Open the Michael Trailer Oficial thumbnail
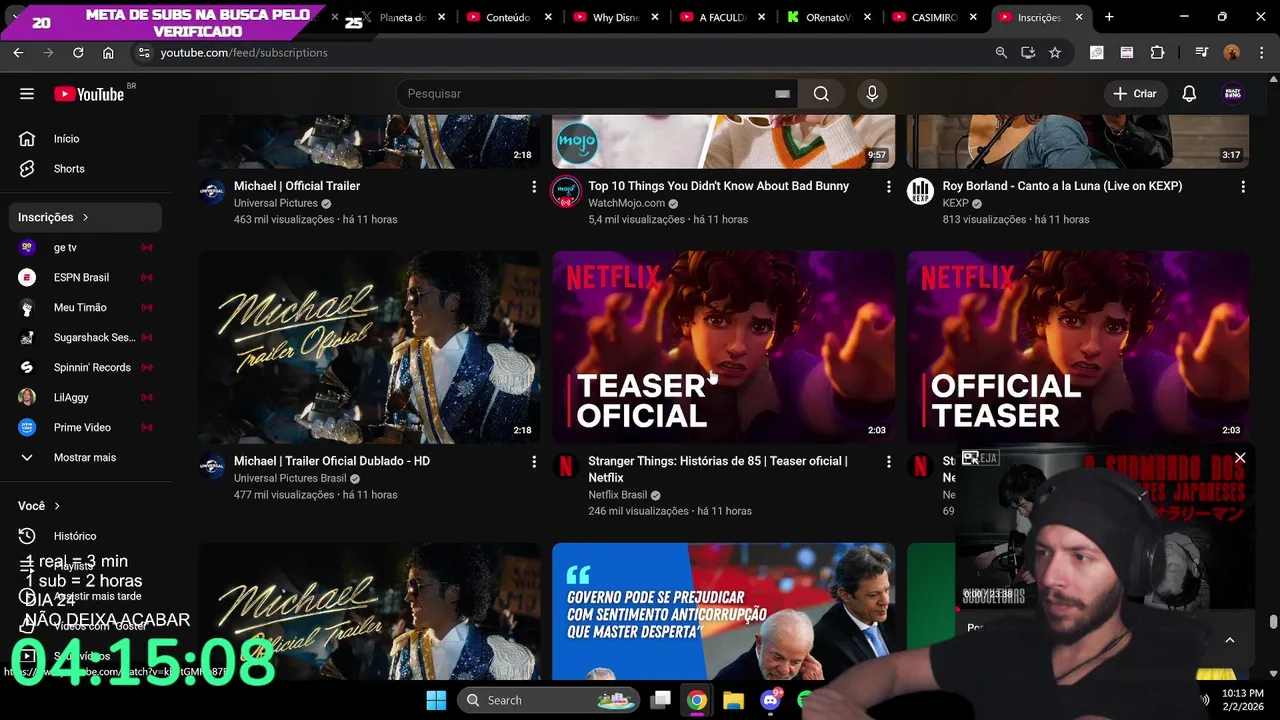 [x=369, y=346]
